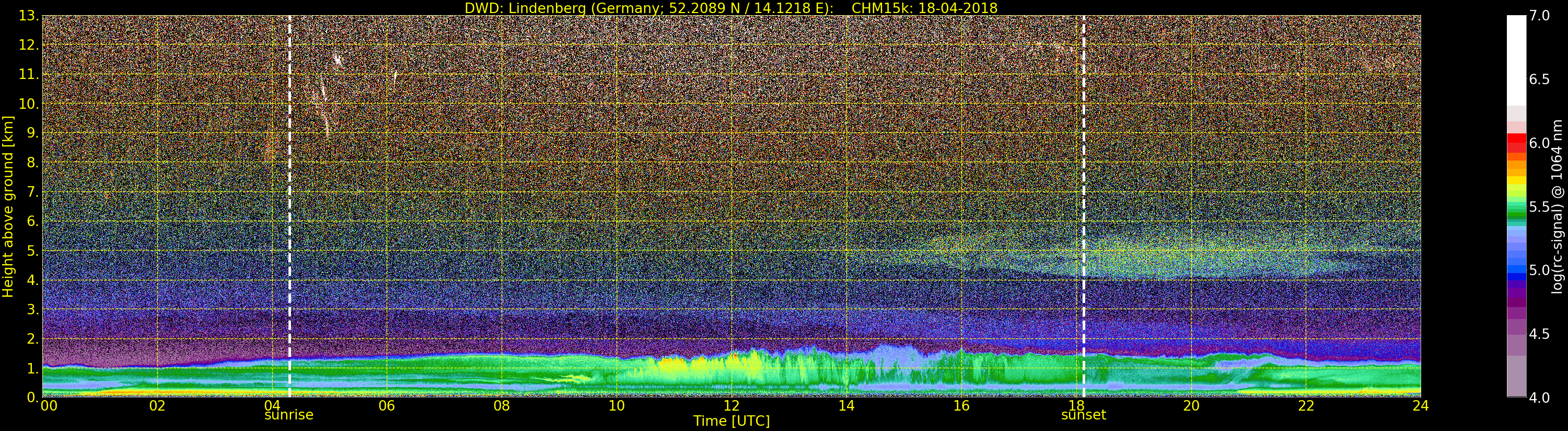Click the '7.0' value on the colorbar
This screenshot has width=1568, height=431.
(x=1539, y=16)
